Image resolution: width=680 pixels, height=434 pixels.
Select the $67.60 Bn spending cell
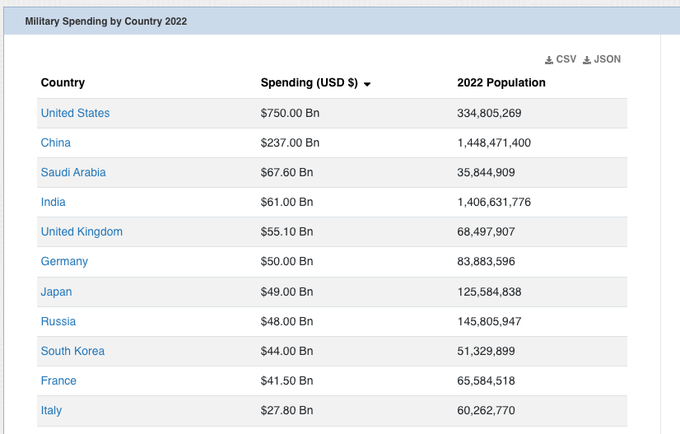pyautogui.click(x=287, y=173)
